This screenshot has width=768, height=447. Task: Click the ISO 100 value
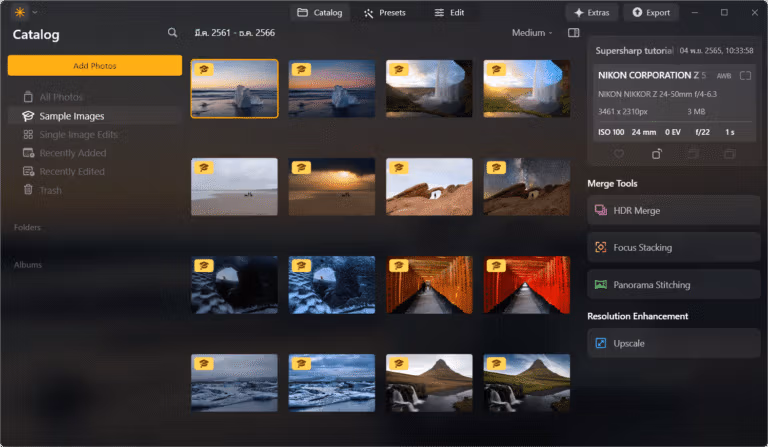[x=611, y=132]
